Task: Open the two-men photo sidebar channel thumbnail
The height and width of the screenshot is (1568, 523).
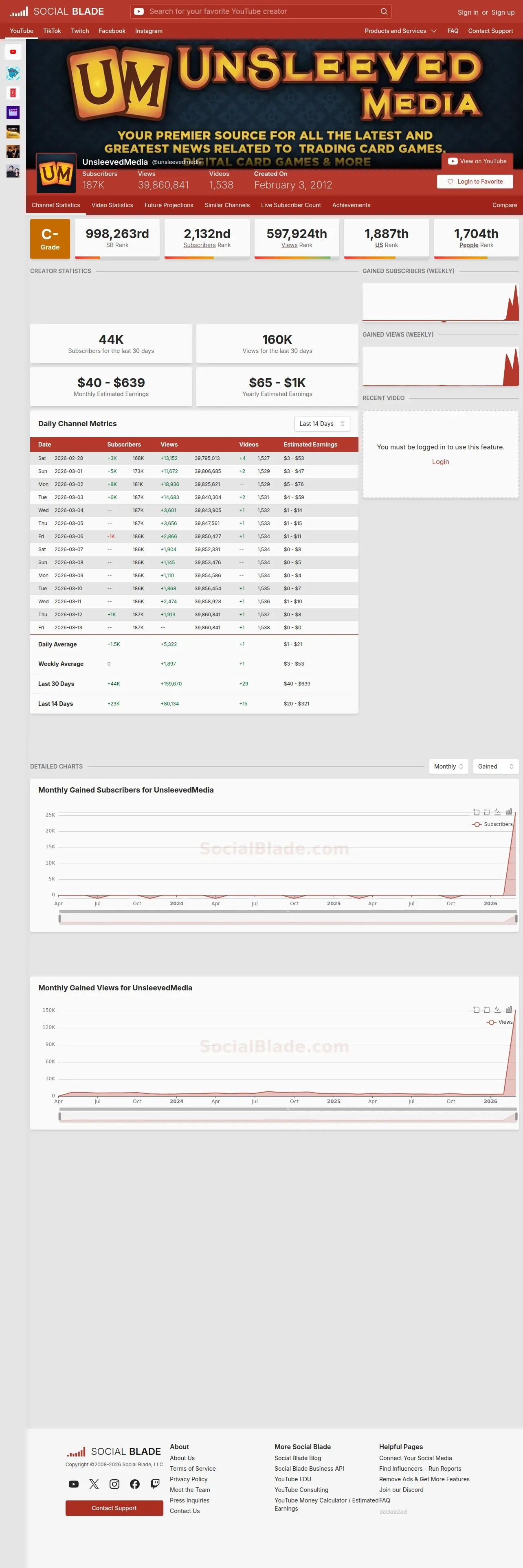Action: pyautogui.click(x=13, y=151)
